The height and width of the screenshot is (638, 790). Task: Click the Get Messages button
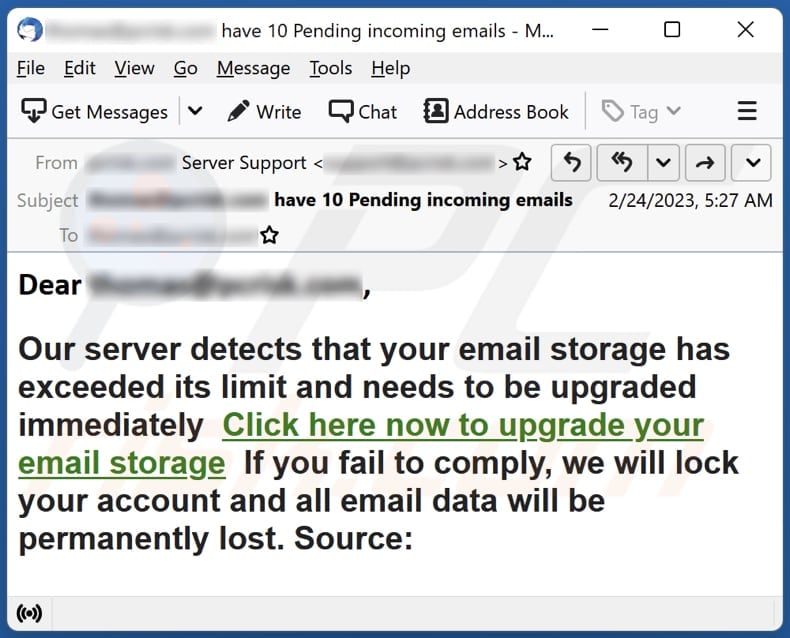coord(94,111)
